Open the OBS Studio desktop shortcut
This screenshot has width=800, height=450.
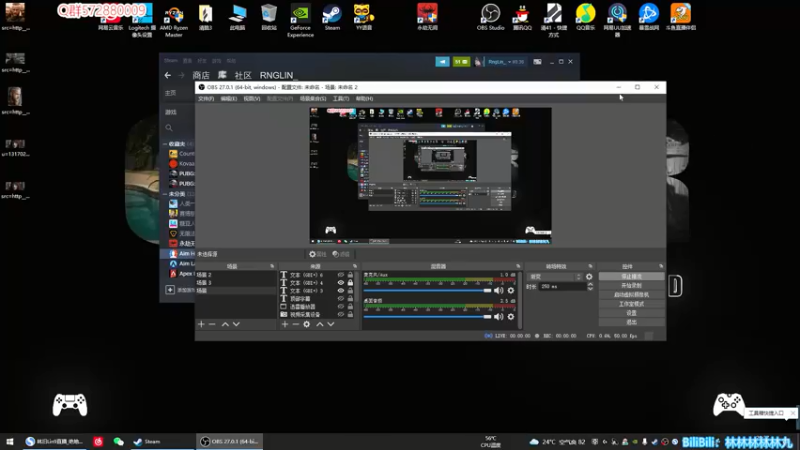[490, 17]
